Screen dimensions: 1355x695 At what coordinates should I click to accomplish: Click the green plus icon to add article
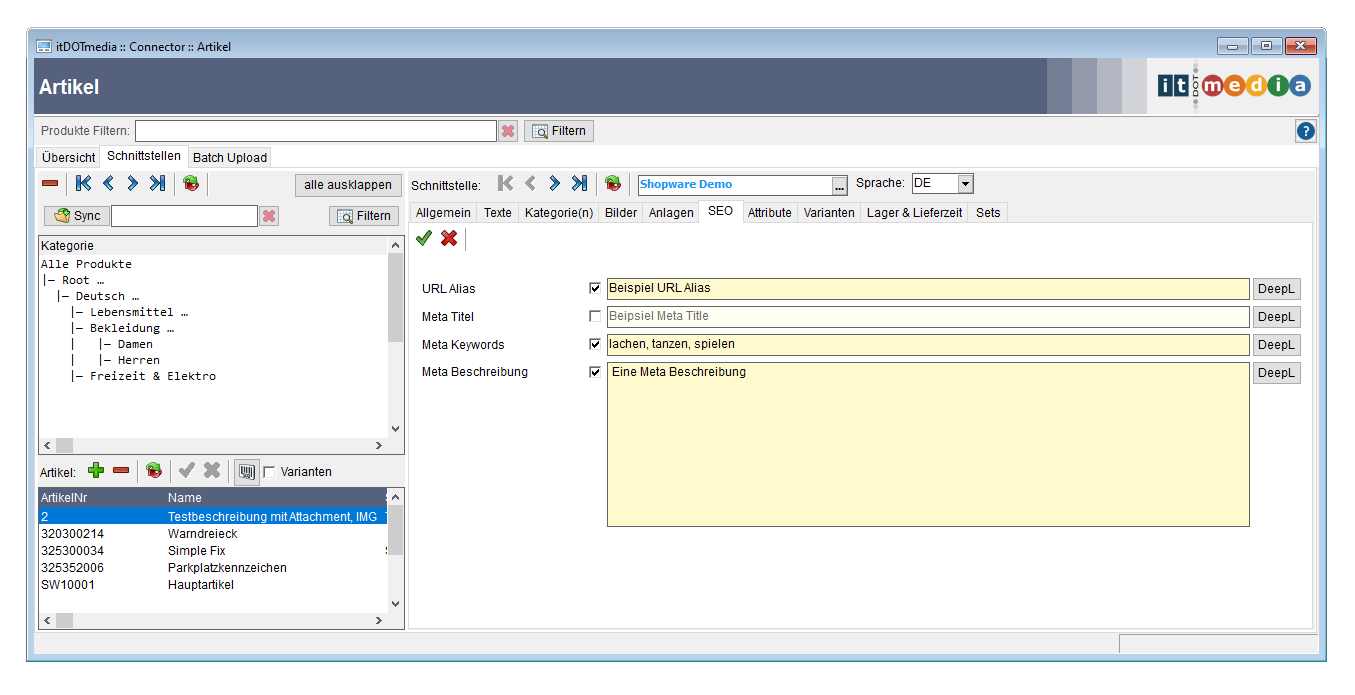(96, 470)
